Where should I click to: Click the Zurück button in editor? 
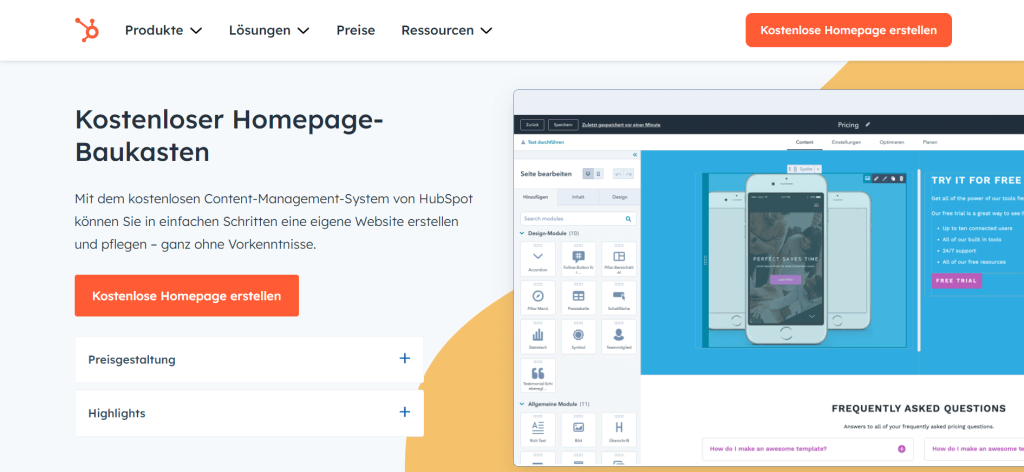(532, 124)
